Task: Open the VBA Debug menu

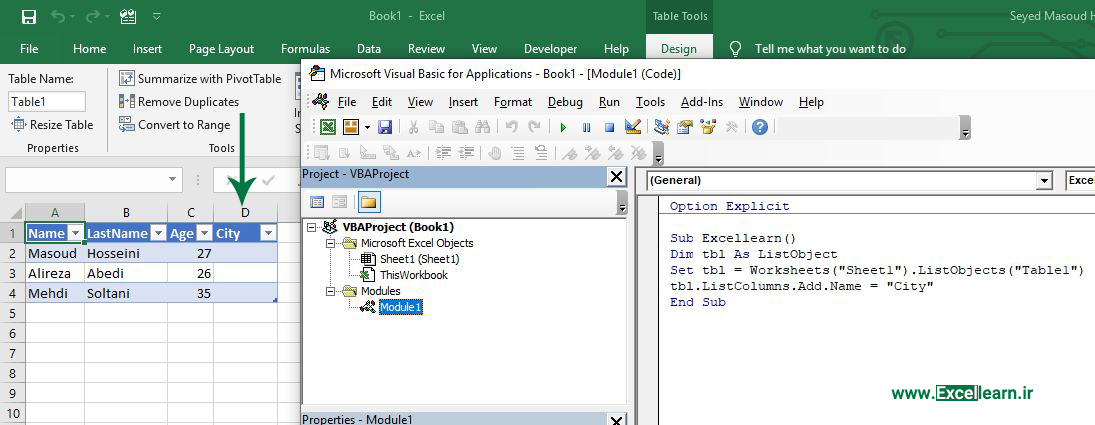Action: coord(565,102)
